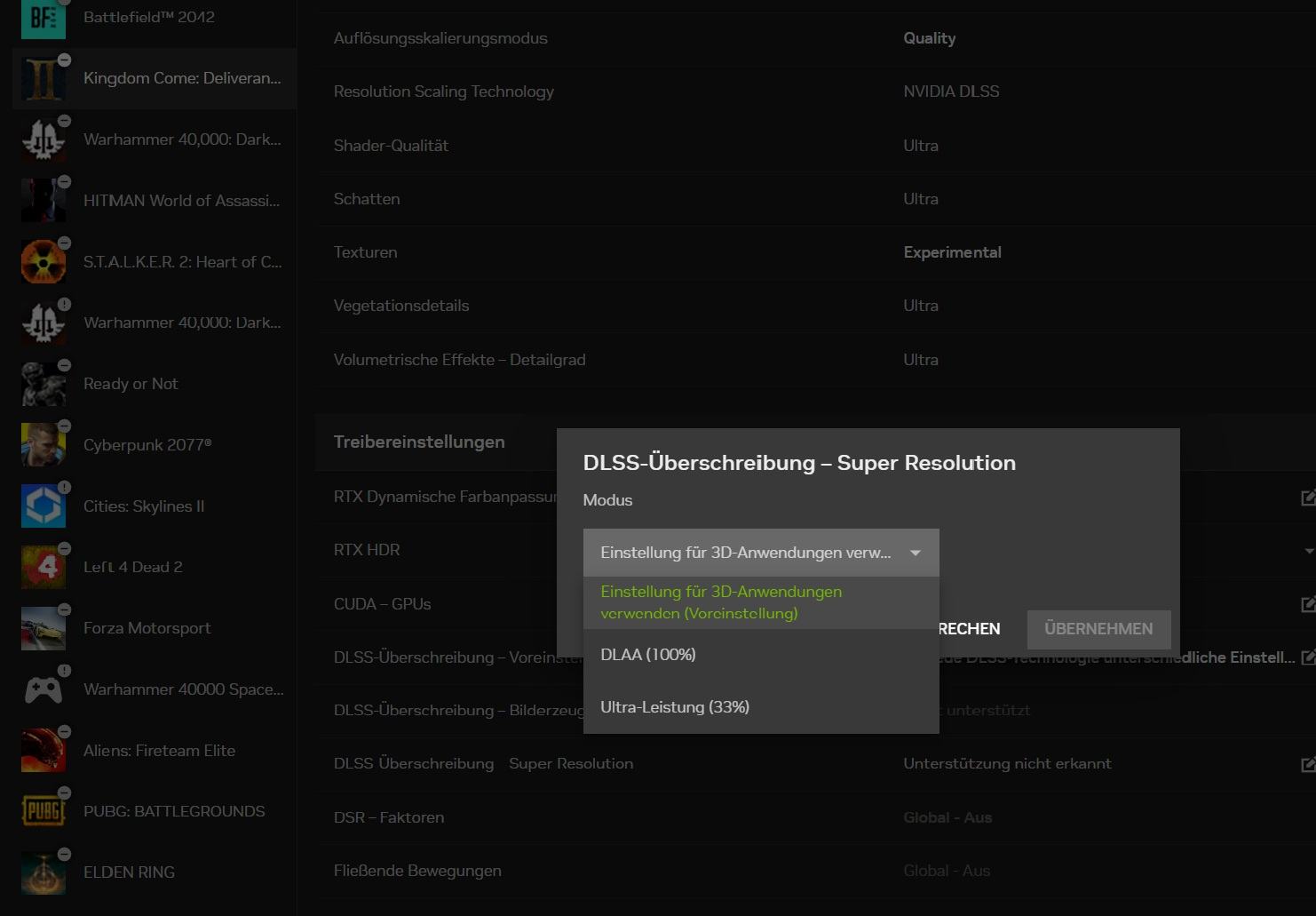Select Warhammer 40,000 Darktide icon with minus badge

[x=43, y=139]
